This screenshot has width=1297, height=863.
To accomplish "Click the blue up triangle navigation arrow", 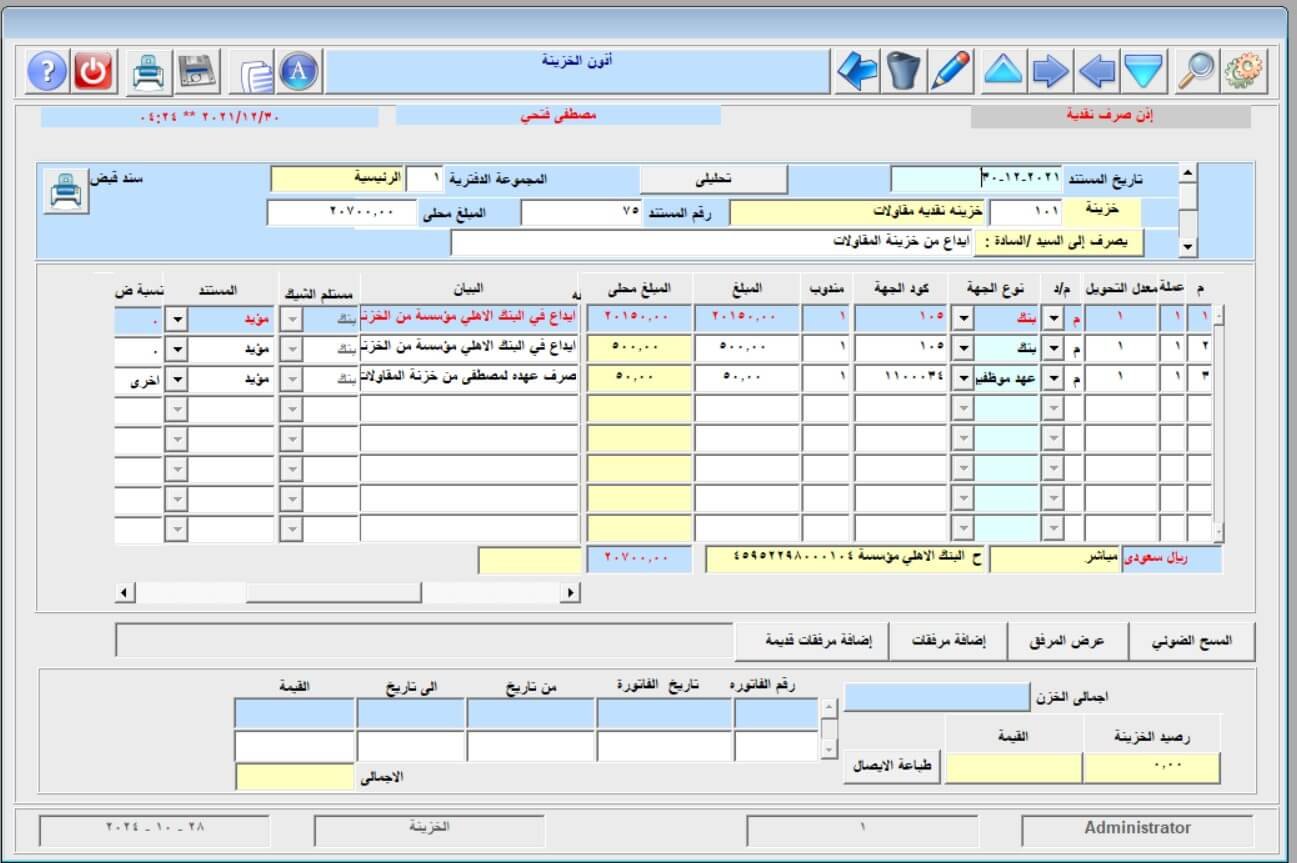I will (1003, 71).
